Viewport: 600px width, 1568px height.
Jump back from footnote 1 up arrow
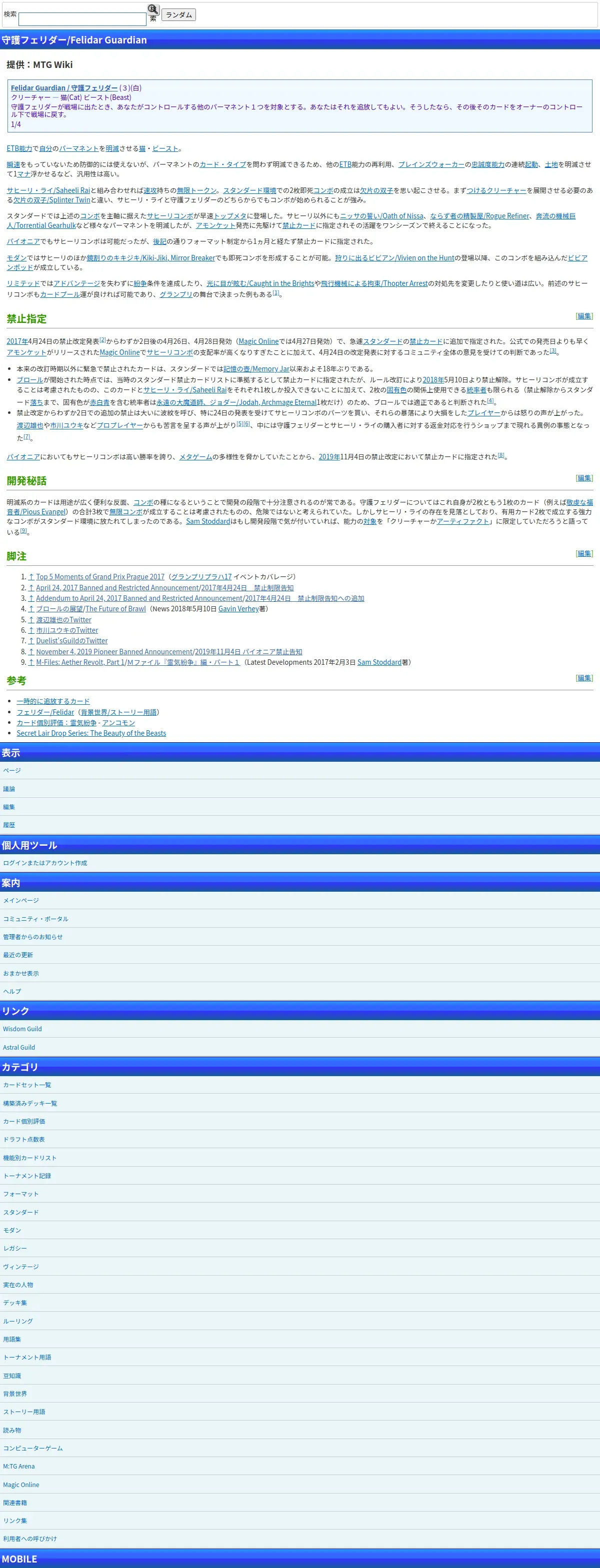point(31,576)
